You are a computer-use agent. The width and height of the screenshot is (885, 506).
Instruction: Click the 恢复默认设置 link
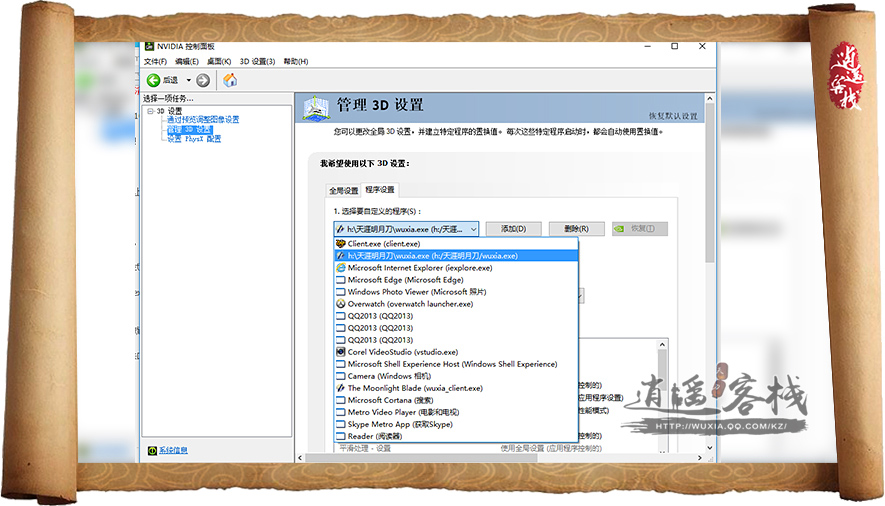(x=673, y=116)
